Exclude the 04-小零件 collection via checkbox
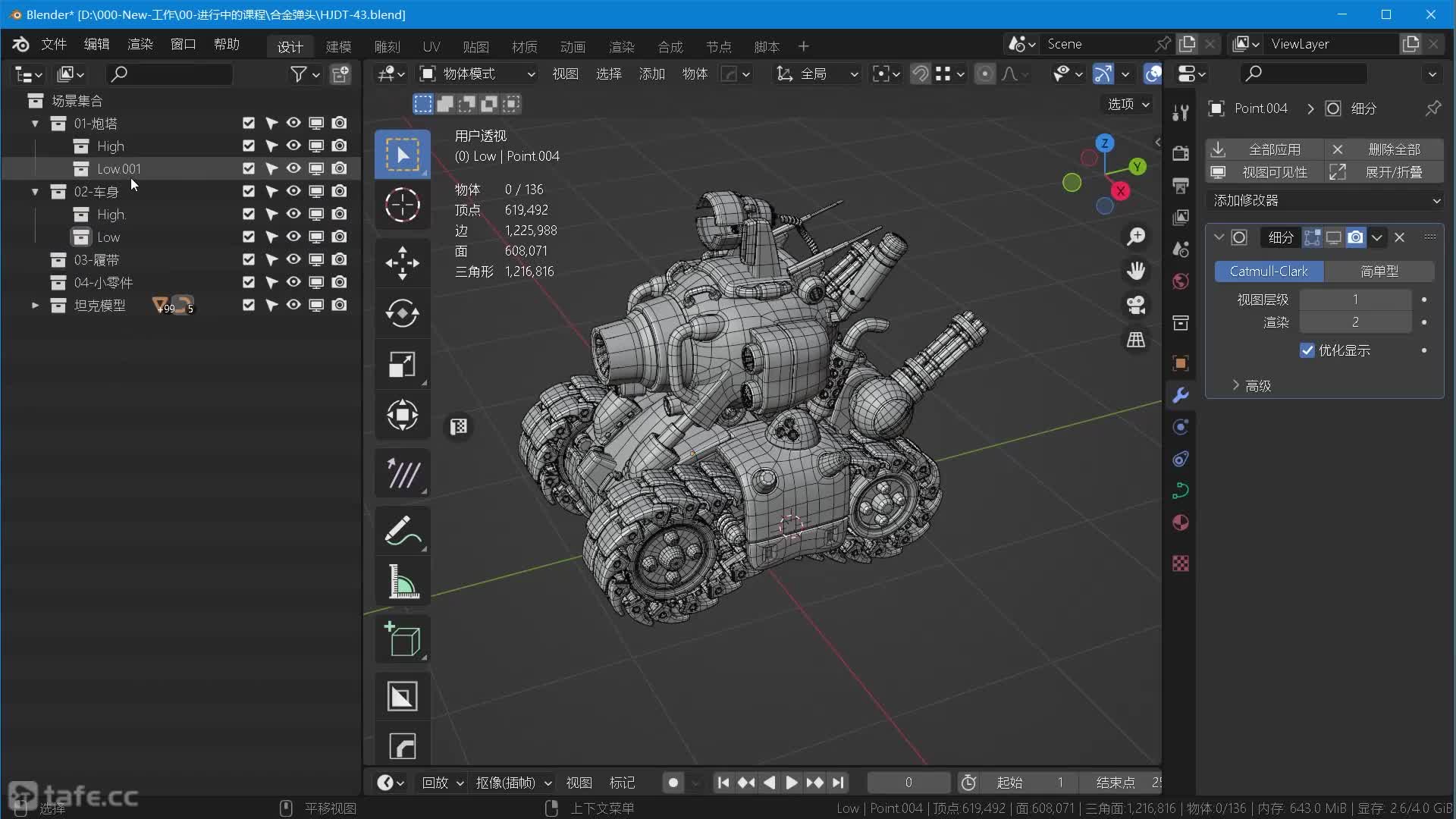1456x819 pixels. [x=248, y=282]
